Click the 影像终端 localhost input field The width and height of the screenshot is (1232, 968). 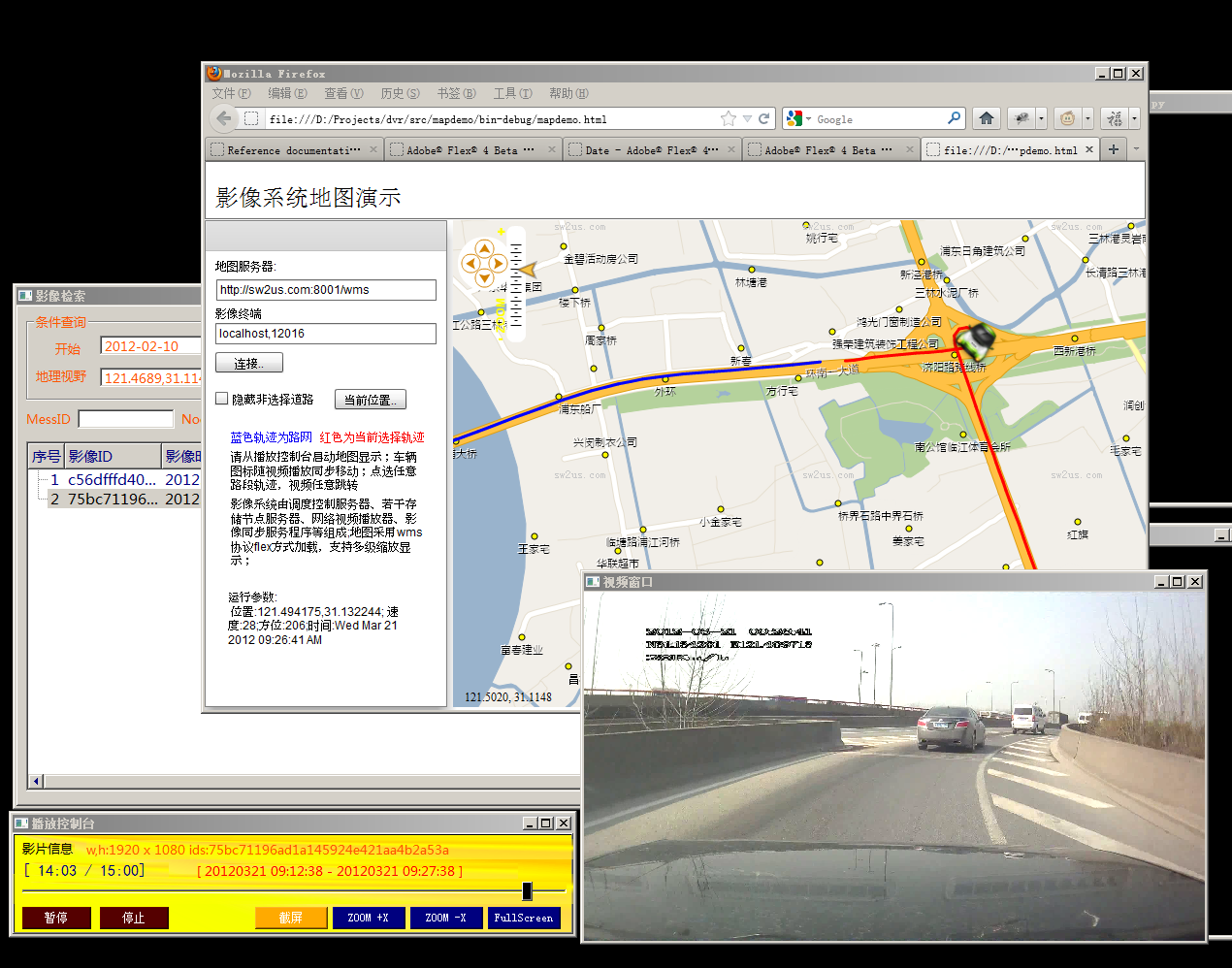pyautogui.click(x=326, y=334)
